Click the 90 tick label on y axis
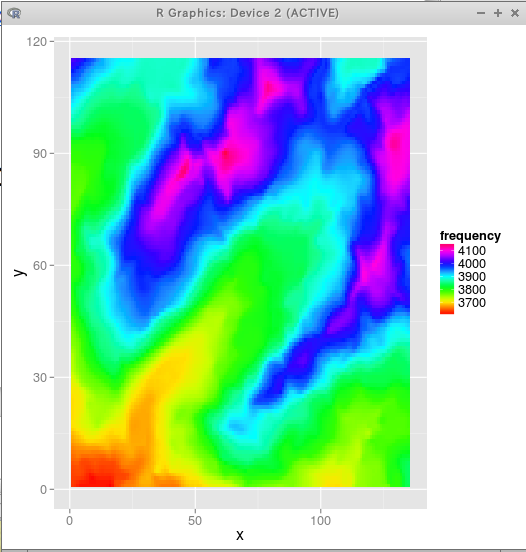 40,154
